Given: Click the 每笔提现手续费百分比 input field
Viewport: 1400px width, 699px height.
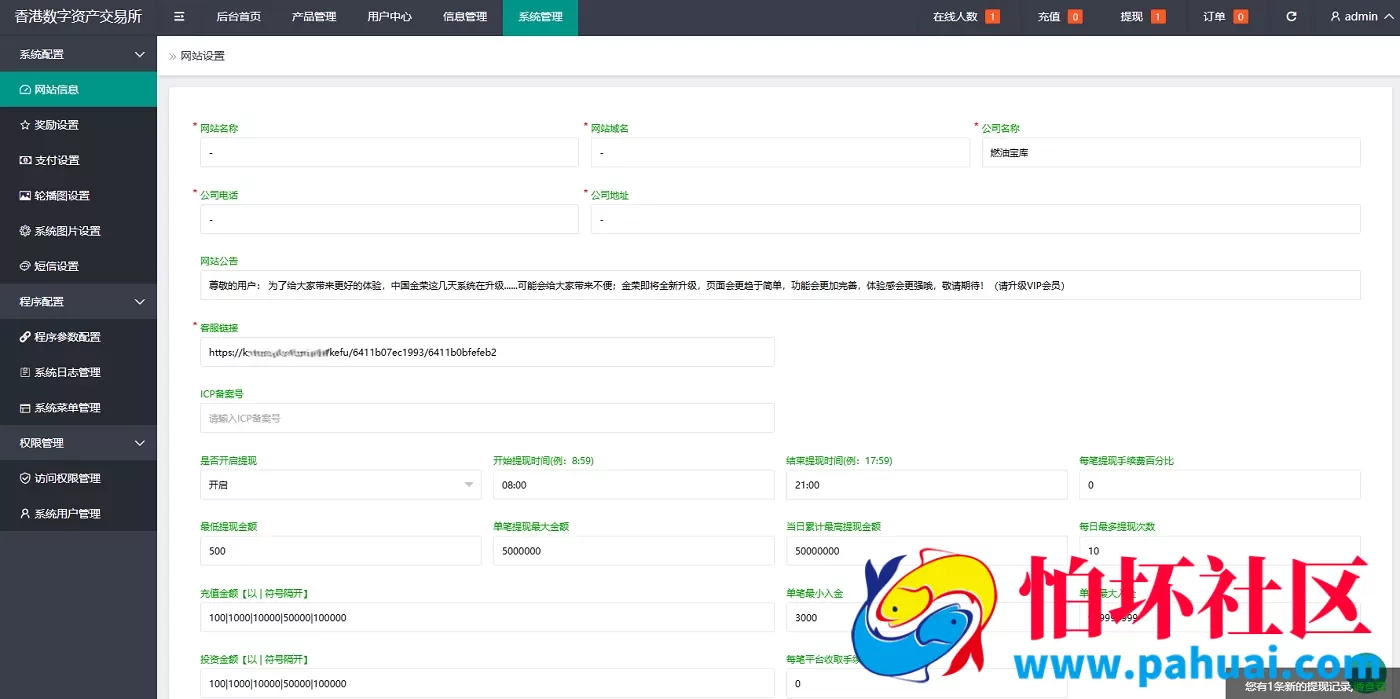Looking at the screenshot, I should (1220, 485).
